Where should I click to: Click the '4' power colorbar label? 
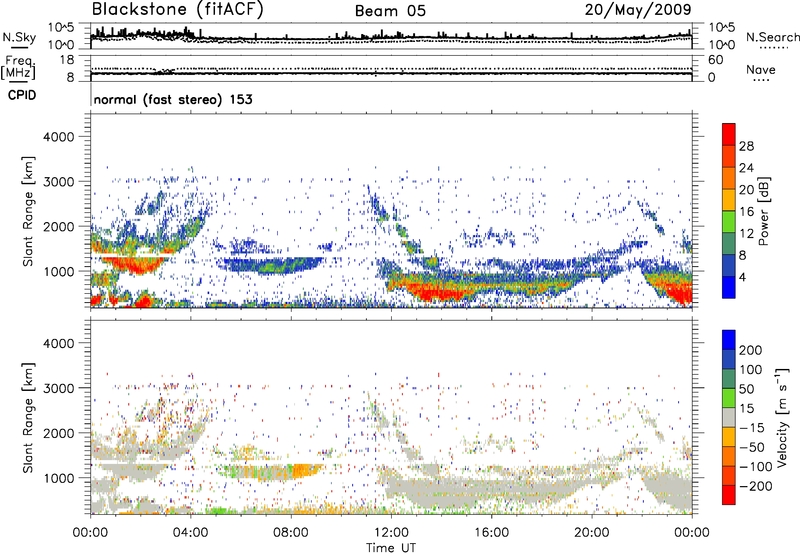tap(742, 277)
